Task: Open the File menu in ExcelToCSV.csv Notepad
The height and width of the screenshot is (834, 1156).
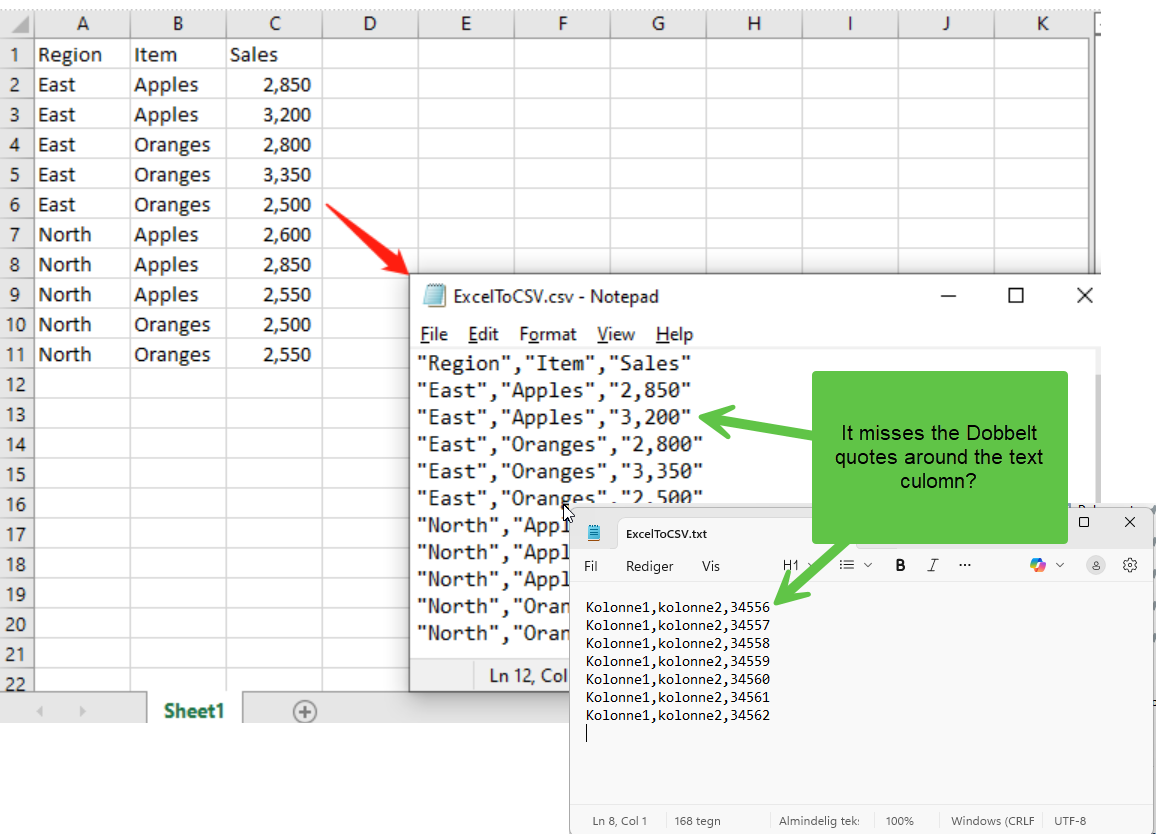Action: click(434, 334)
